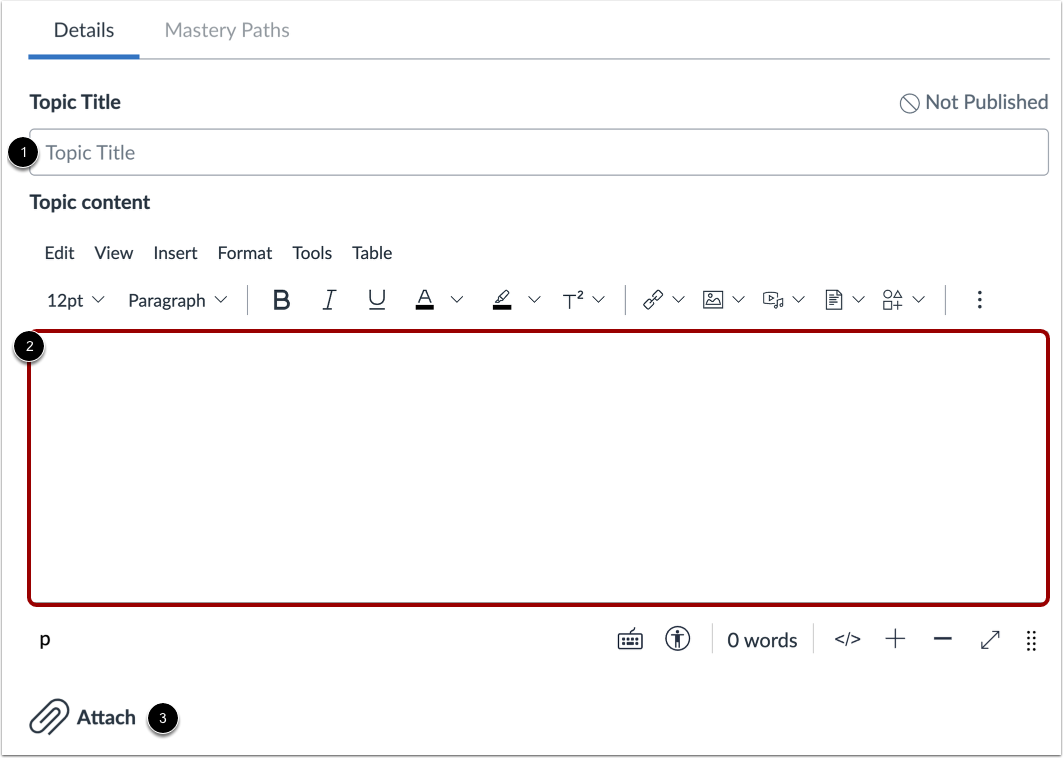This screenshot has height=758, width=1063.
Task: Apply superscript formatting
Action: [573, 300]
